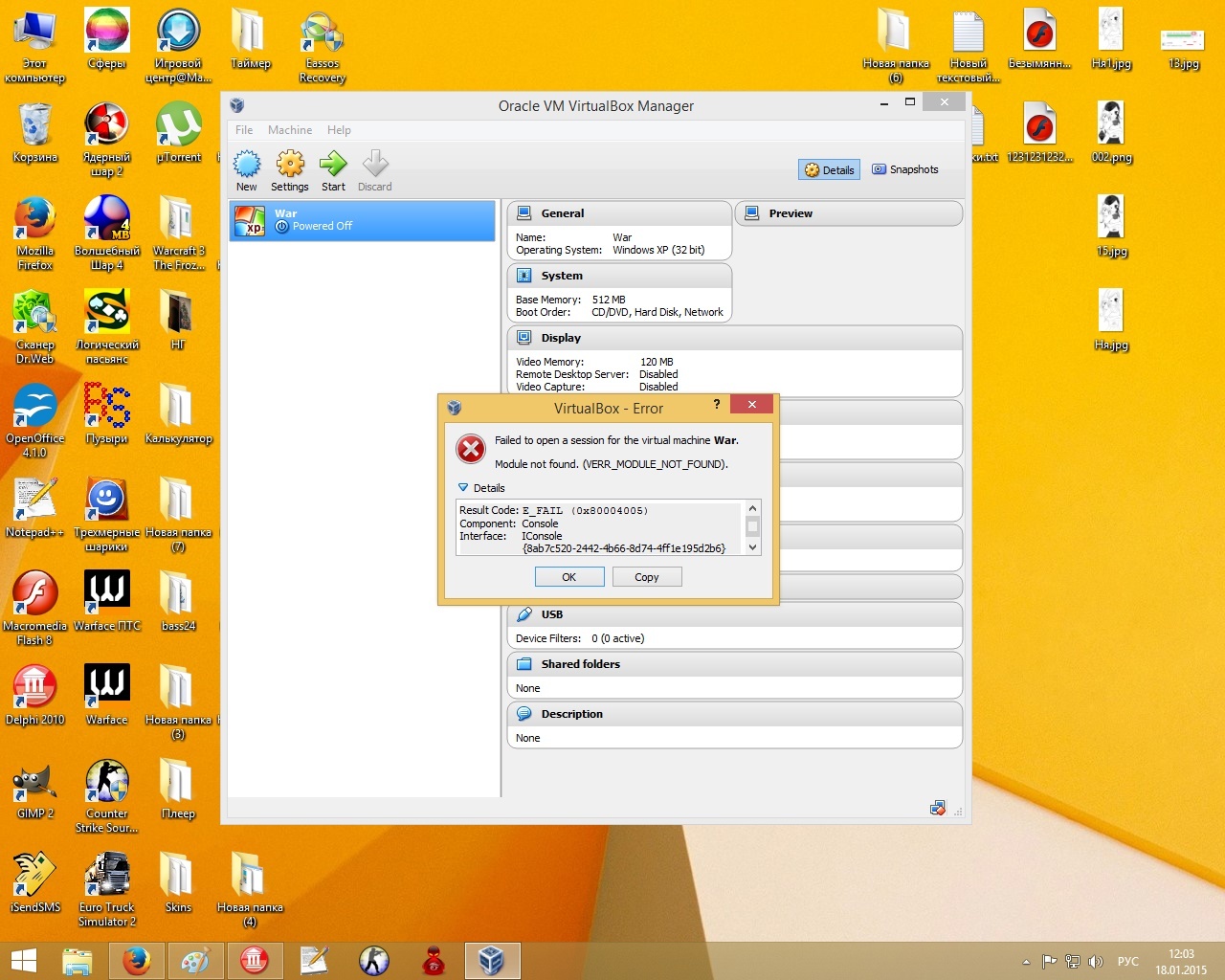Click the 002.png desktop file

click(x=1111, y=132)
